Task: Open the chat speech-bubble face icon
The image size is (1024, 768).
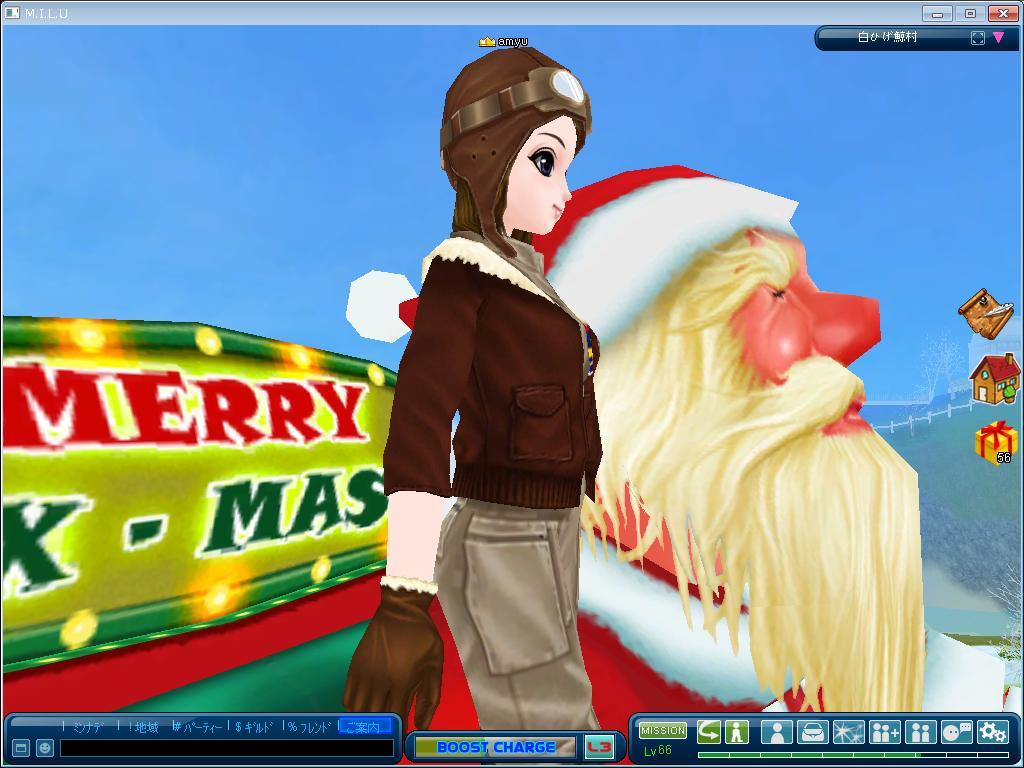Action: (x=956, y=732)
